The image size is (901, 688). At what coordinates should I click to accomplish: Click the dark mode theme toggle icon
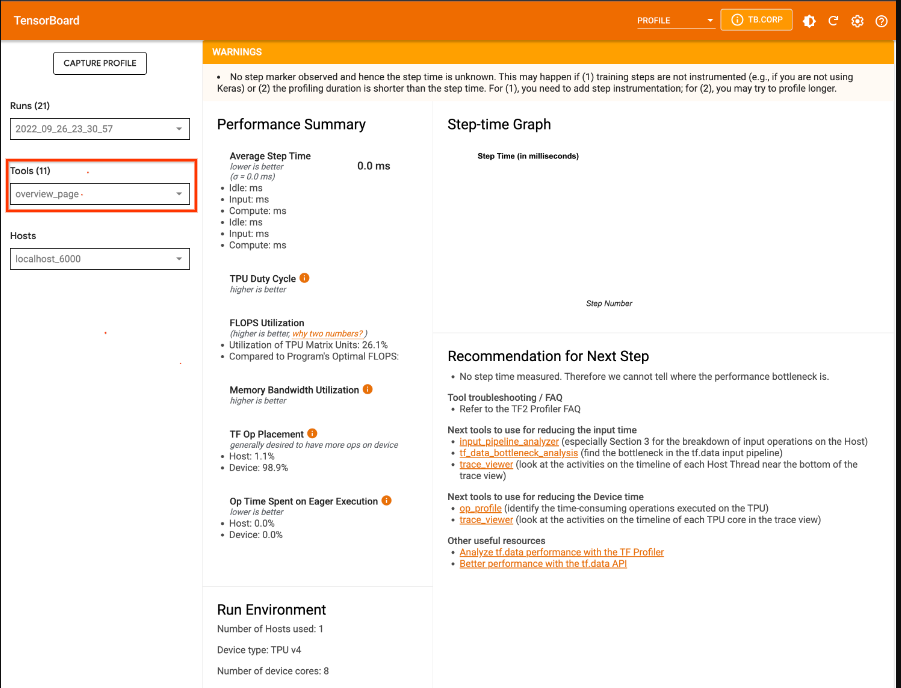tap(809, 21)
